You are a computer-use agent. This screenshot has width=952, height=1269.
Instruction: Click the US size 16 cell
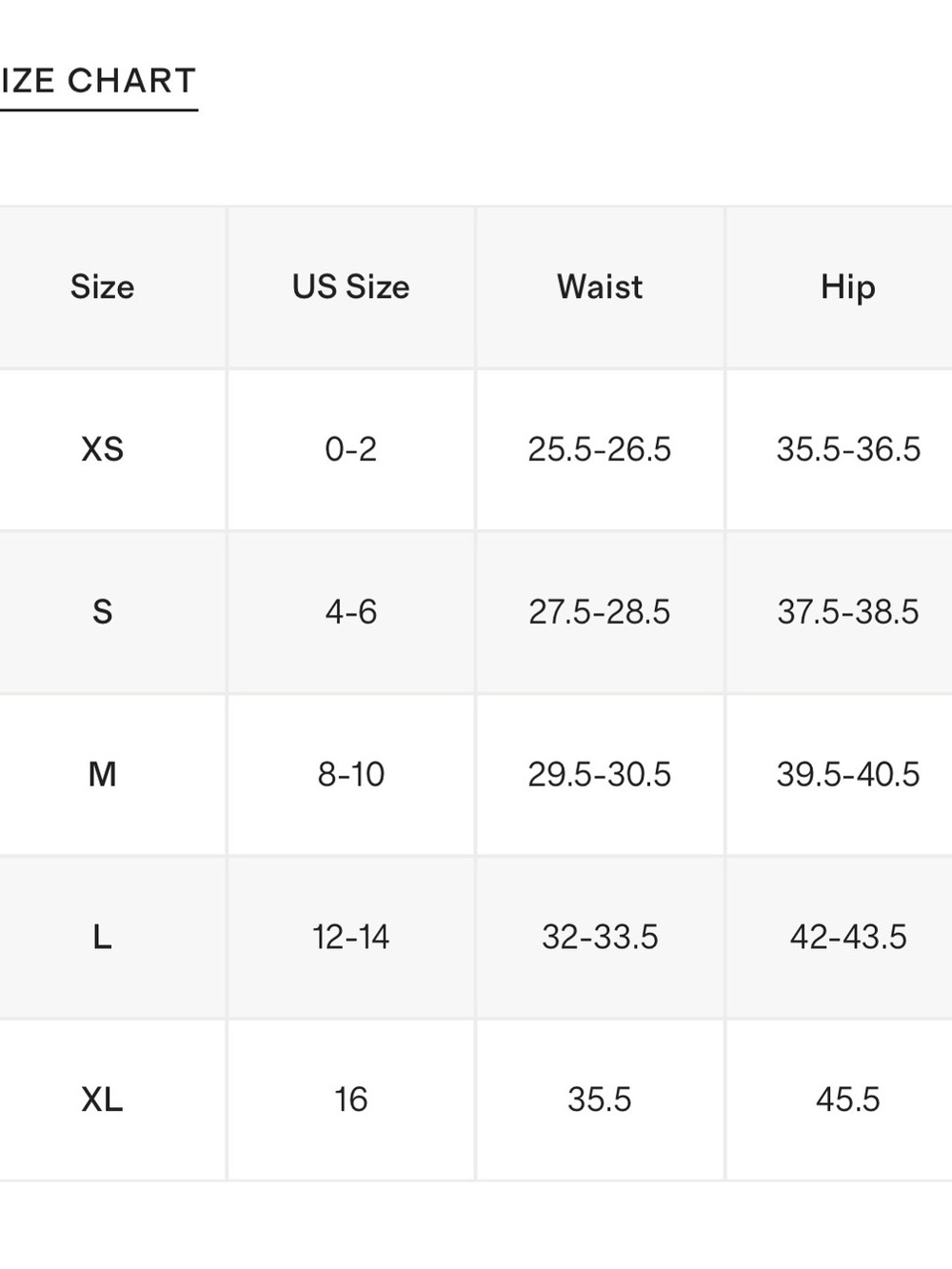(350, 1100)
